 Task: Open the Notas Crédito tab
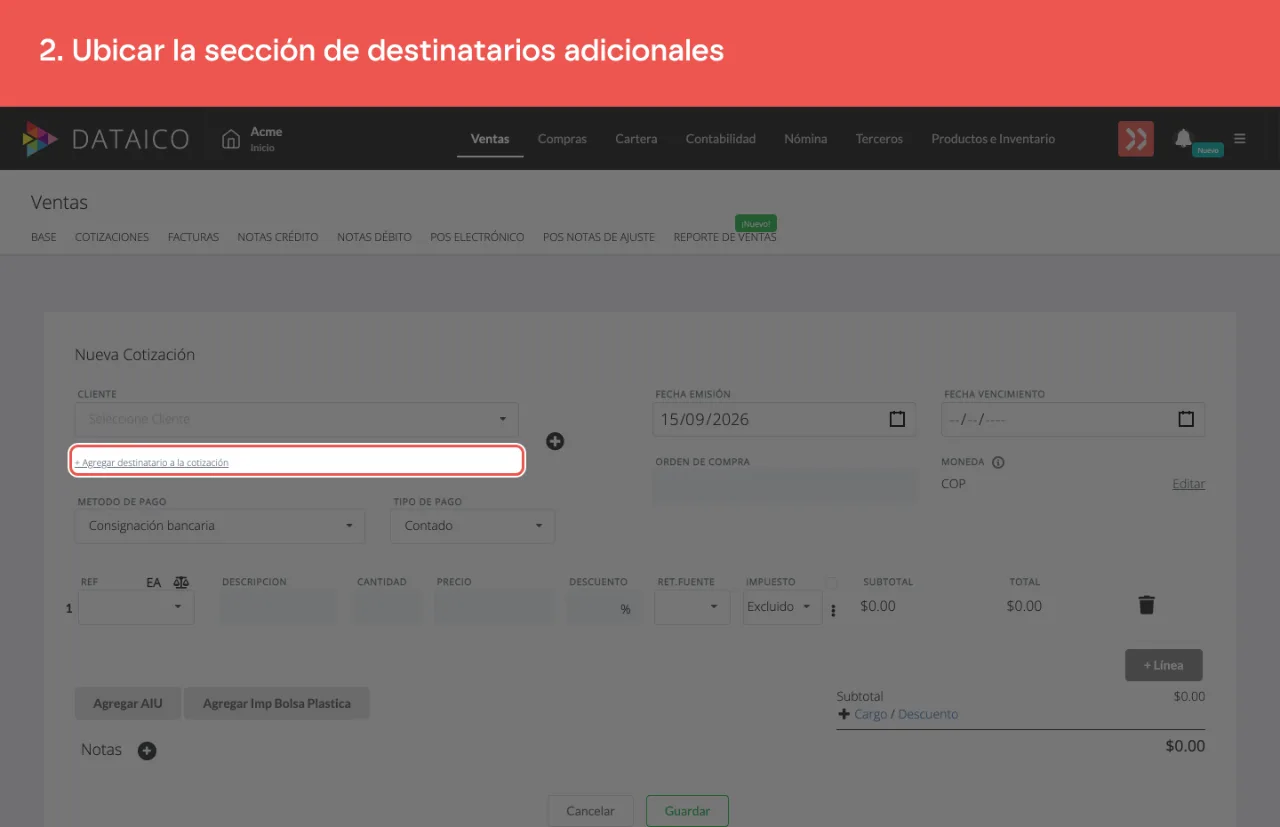pos(278,237)
